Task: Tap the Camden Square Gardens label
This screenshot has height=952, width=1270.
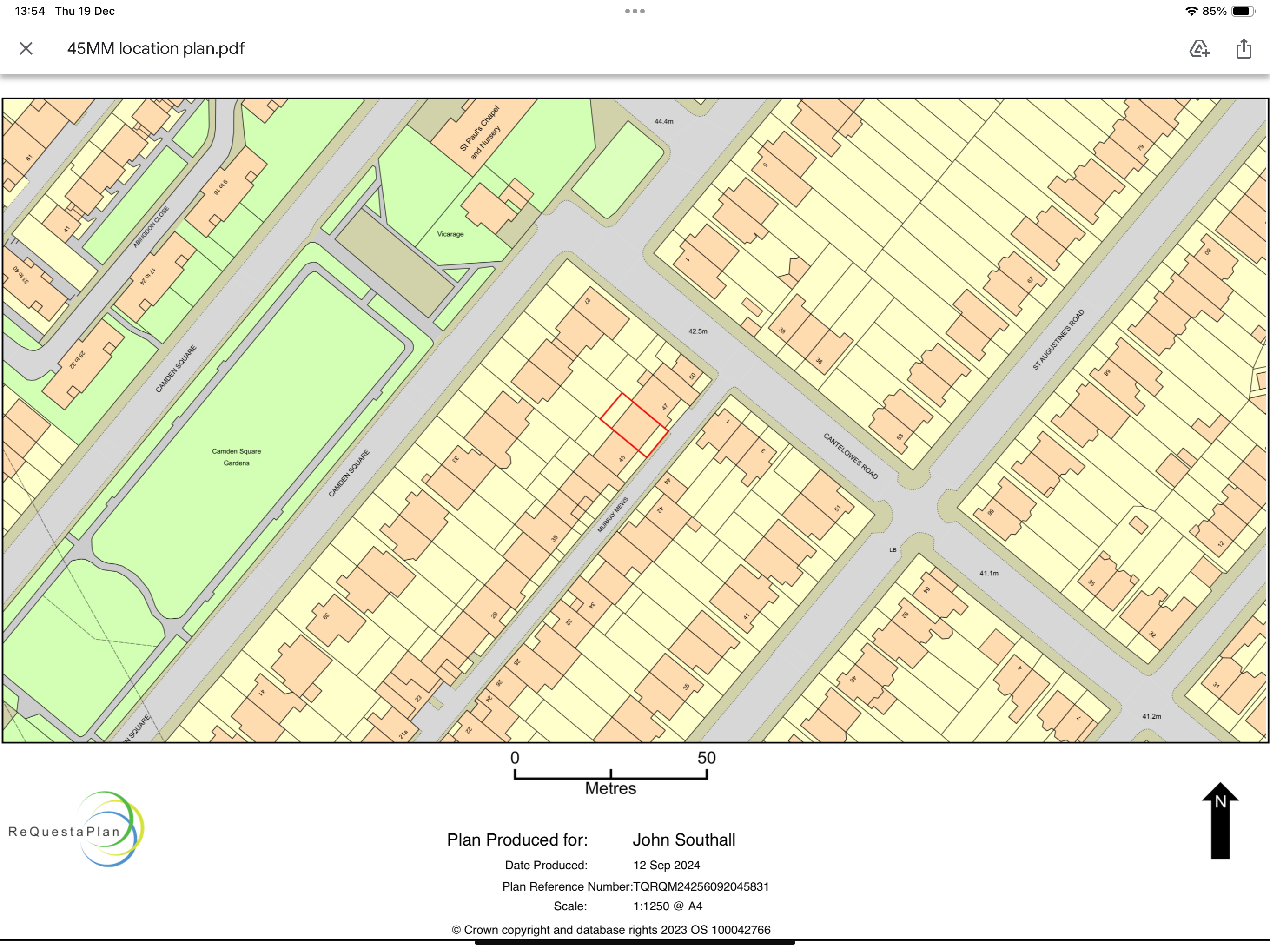Action: pos(236,456)
